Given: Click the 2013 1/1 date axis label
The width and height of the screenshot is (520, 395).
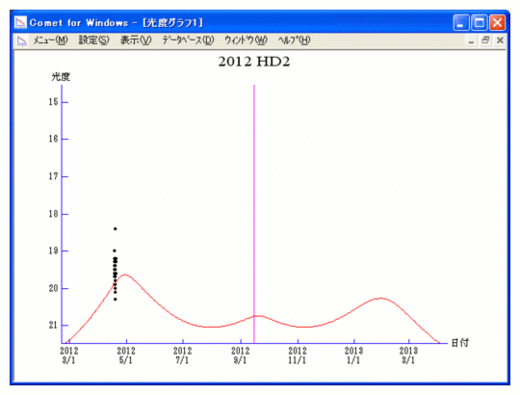Looking at the screenshot, I should 354,355.
